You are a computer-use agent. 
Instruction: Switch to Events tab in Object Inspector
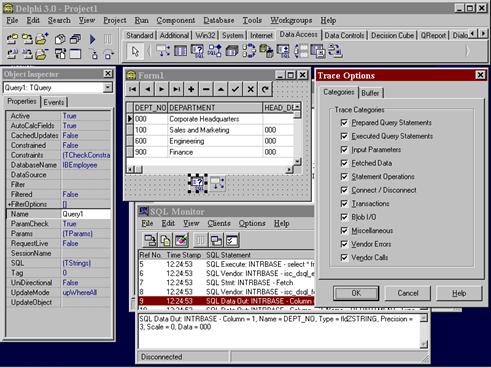coord(54,102)
